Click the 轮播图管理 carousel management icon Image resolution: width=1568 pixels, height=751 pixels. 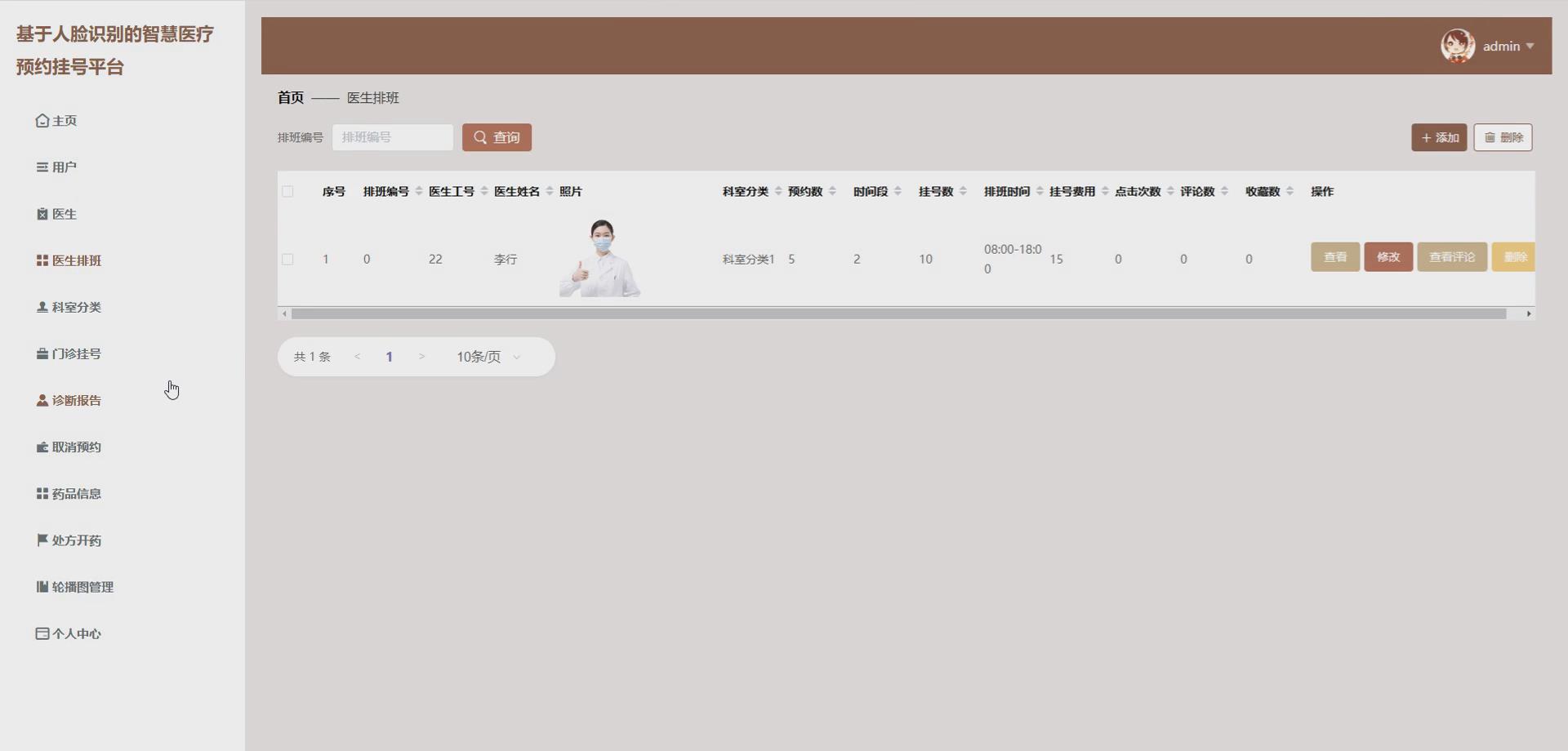pyautogui.click(x=42, y=586)
